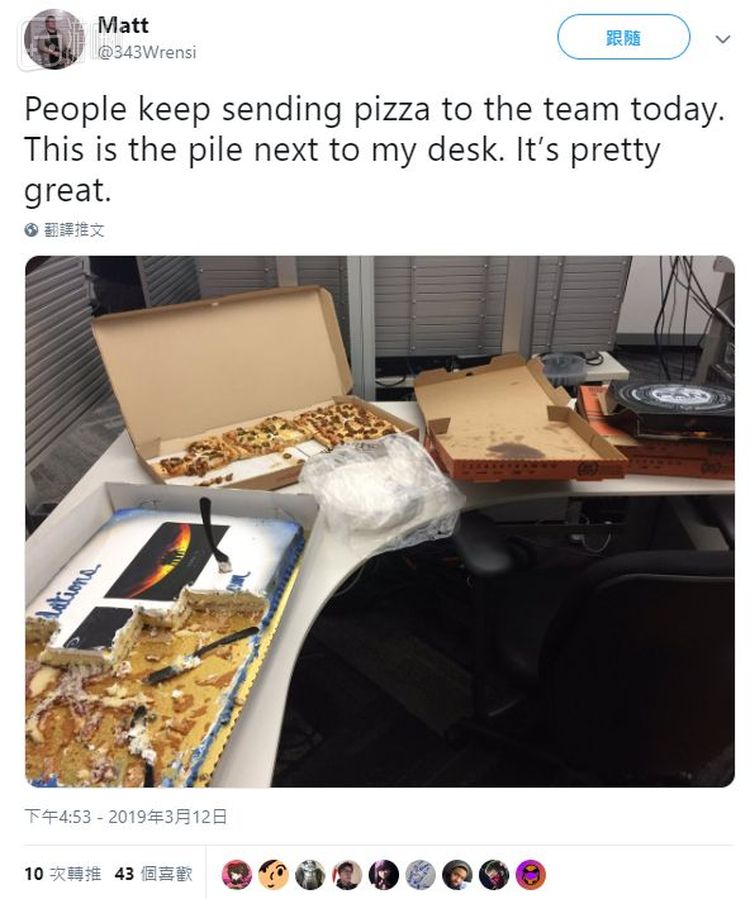View the 10 retweets list
Image resolution: width=750 pixels, height=899 pixels.
(62, 874)
